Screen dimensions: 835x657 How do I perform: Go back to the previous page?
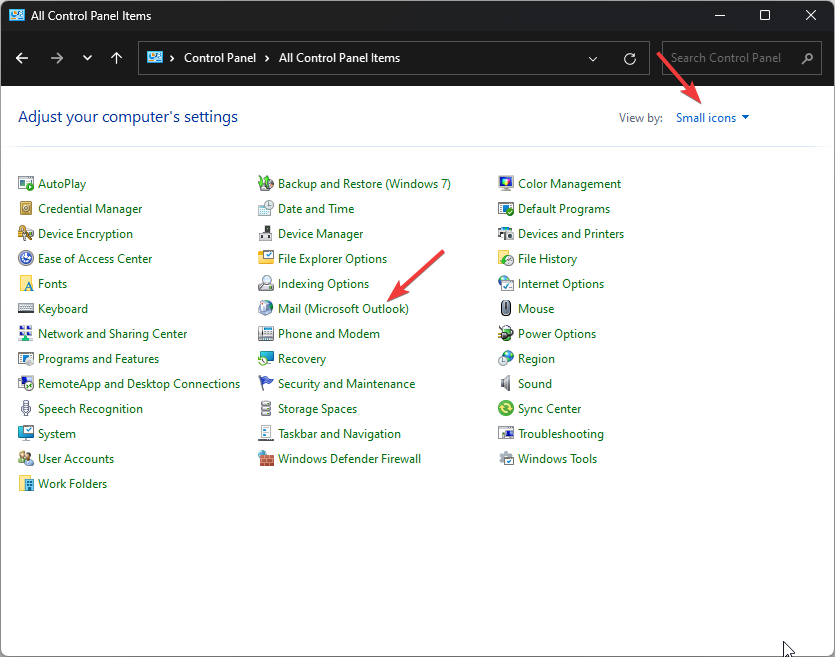[x=22, y=58]
